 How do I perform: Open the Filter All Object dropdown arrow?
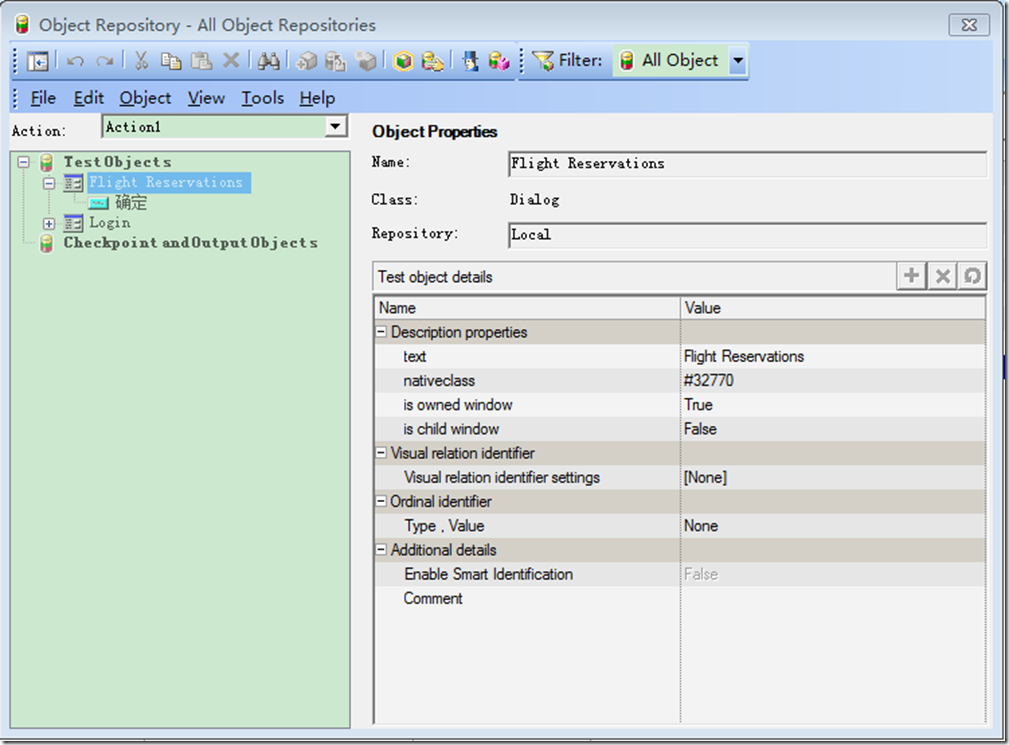pyautogui.click(x=738, y=60)
